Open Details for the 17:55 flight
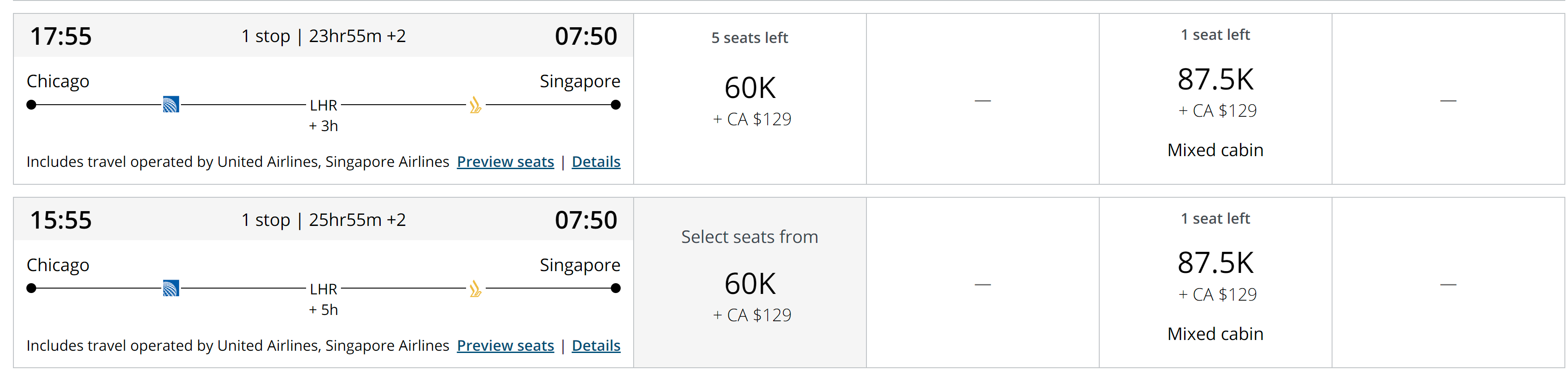The height and width of the screenshot is (374, 1568). pyautogui.click(x=596, y=162)
